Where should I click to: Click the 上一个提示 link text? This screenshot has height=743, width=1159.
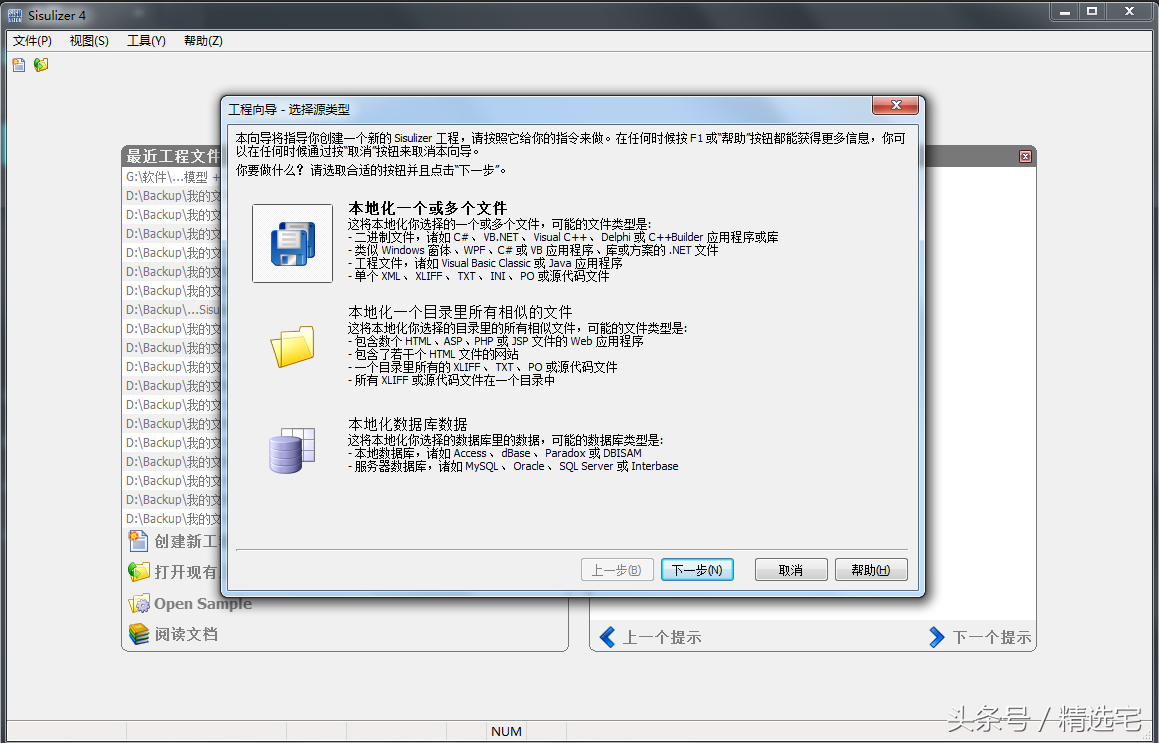662,637
